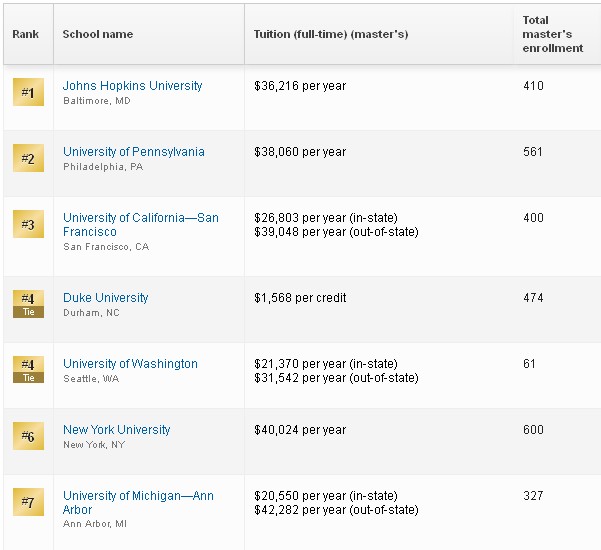The height and width of the screenshot is (550, 601).
Task: Select the $40,024 per year text
Action: [x=300, y=430]
